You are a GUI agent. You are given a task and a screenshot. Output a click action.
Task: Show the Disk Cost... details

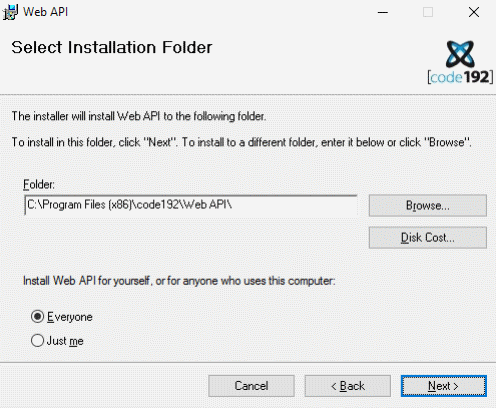[428, 238]
